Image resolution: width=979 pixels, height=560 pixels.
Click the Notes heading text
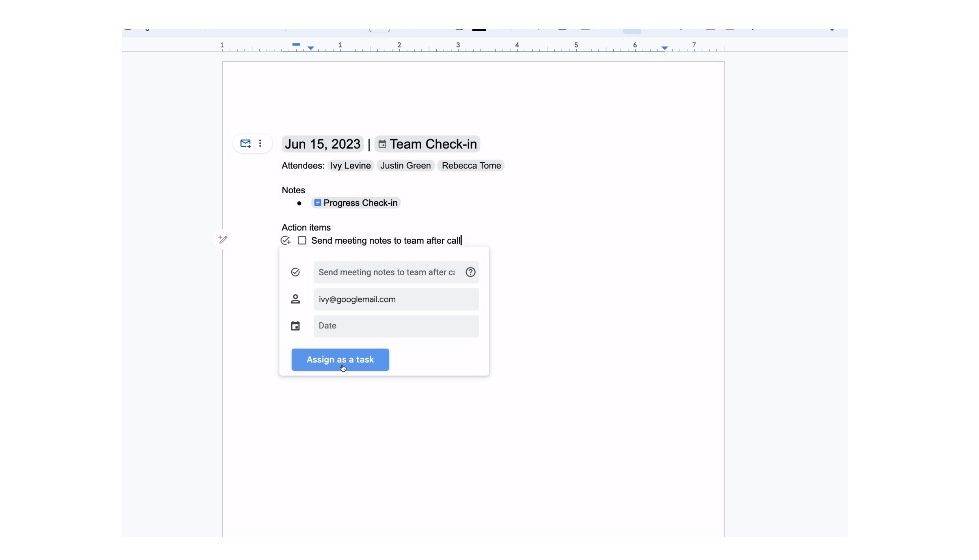[x=293, y=190]
